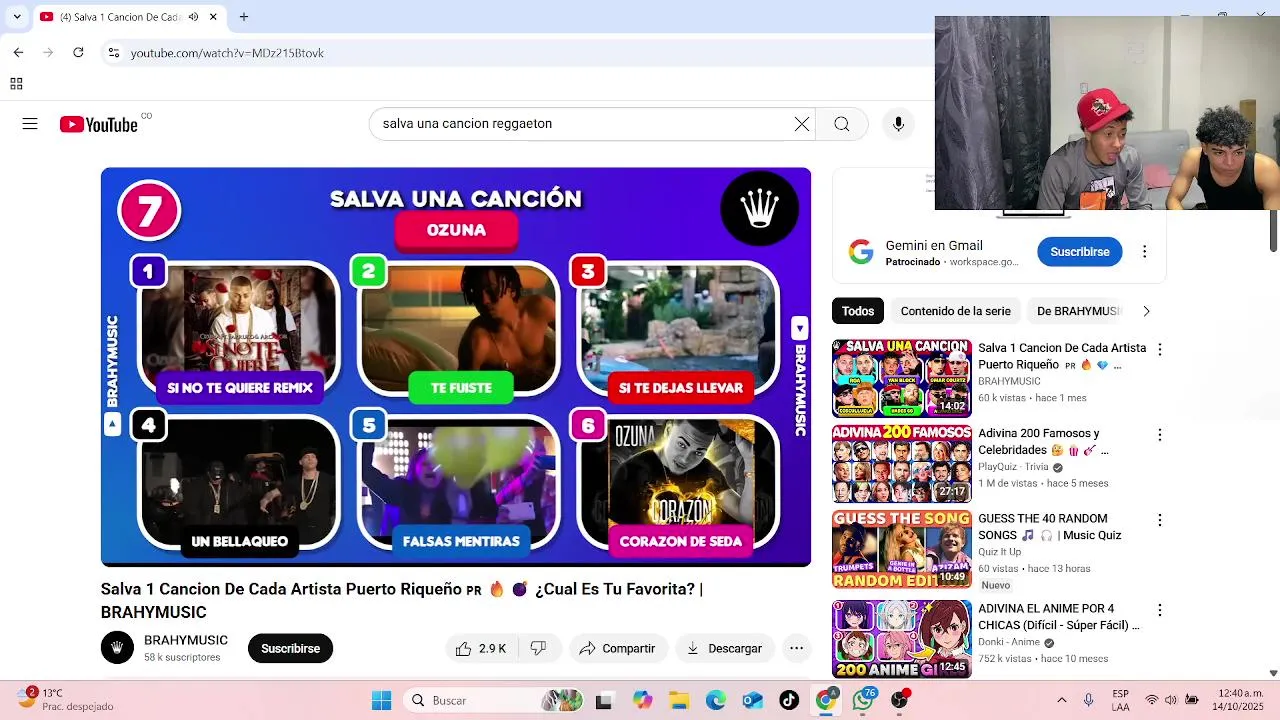Open the date and time flyout
The image size is (1280, 720).
(1236, 700)
